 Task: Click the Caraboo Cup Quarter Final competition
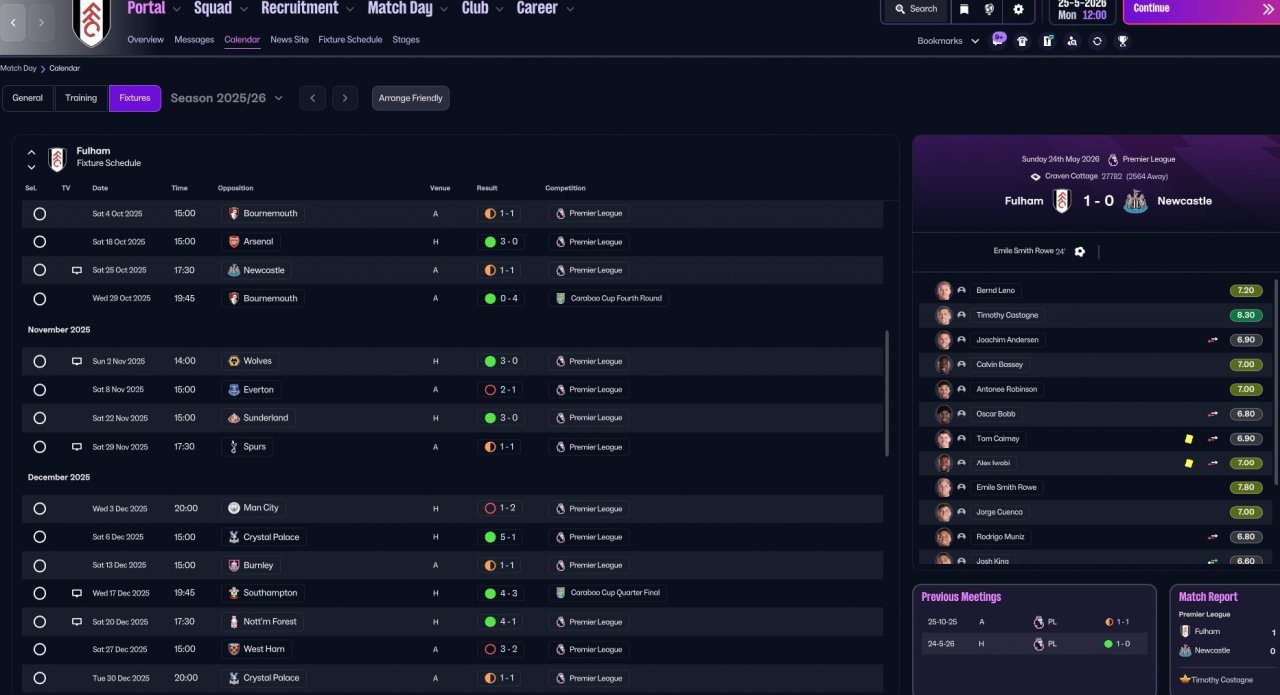tap(608, 593)
